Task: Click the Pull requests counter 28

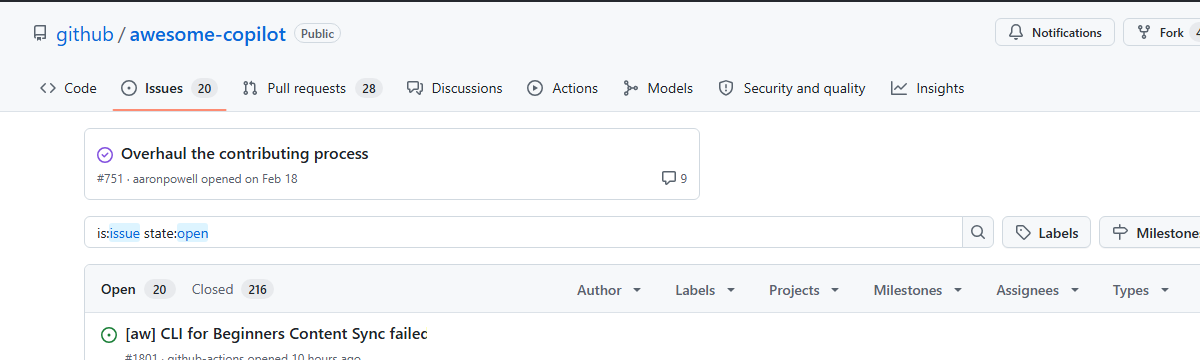Action: (369, 88)
